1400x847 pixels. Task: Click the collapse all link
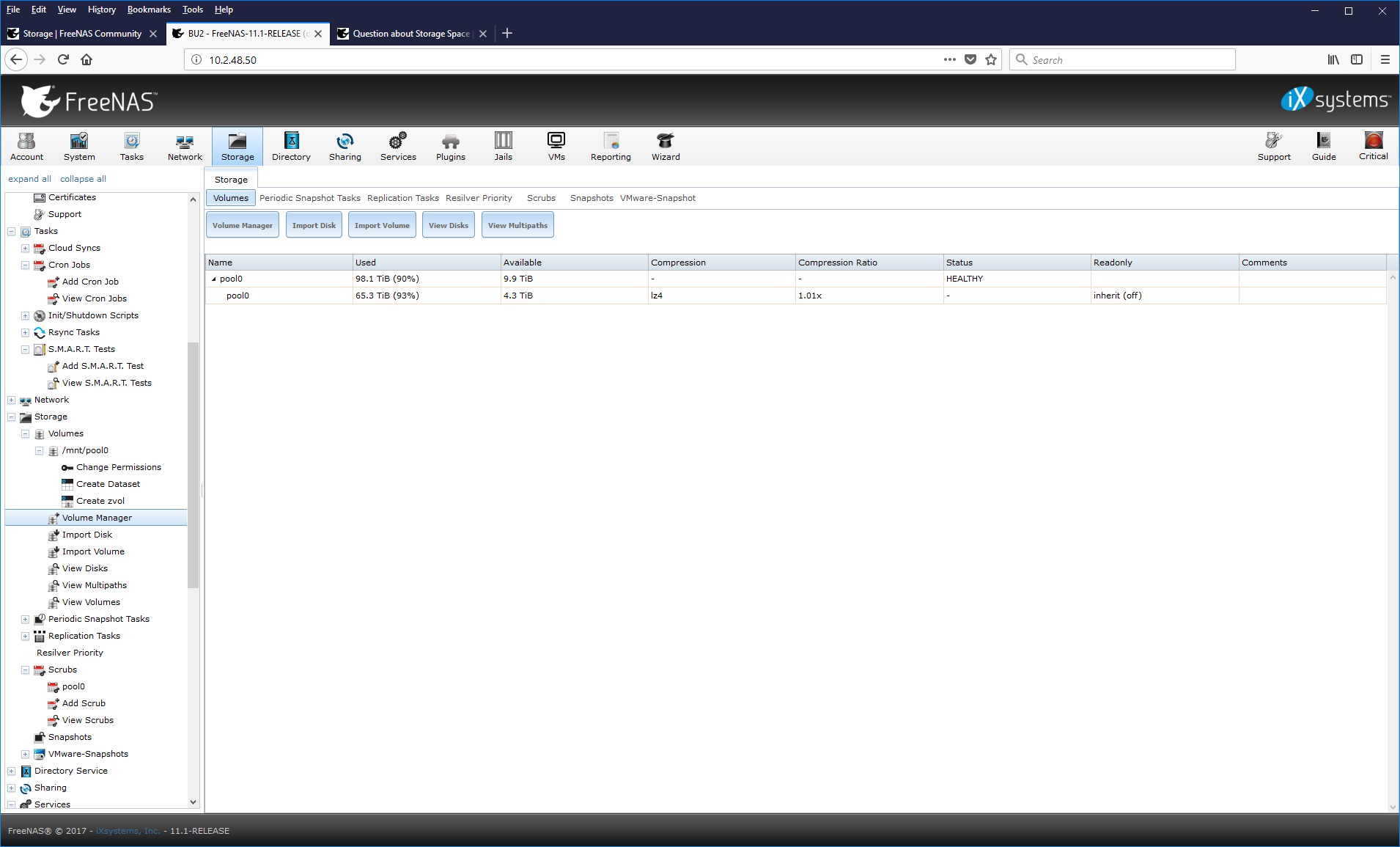83,179
